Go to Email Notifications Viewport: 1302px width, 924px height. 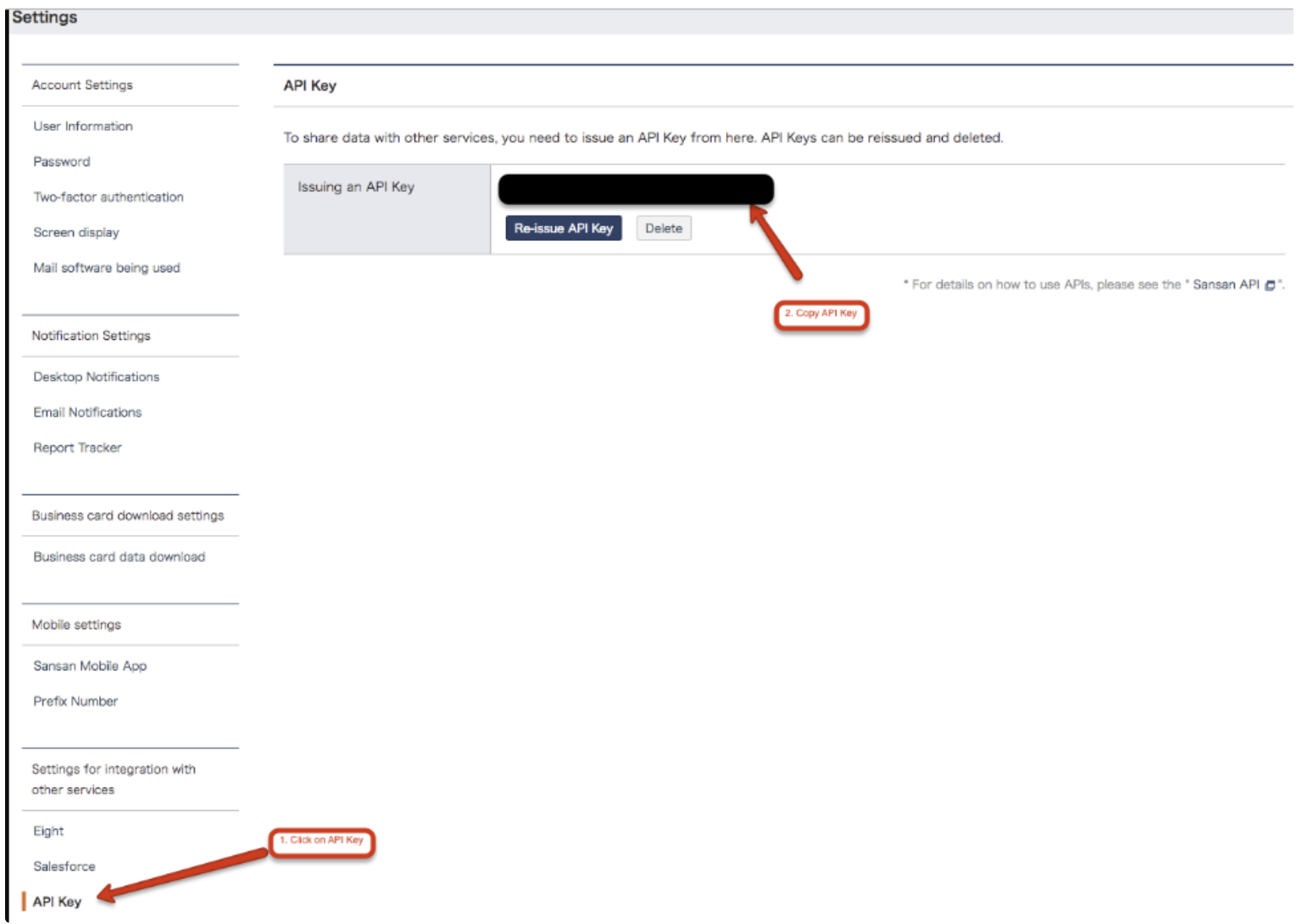pos(87,413)
